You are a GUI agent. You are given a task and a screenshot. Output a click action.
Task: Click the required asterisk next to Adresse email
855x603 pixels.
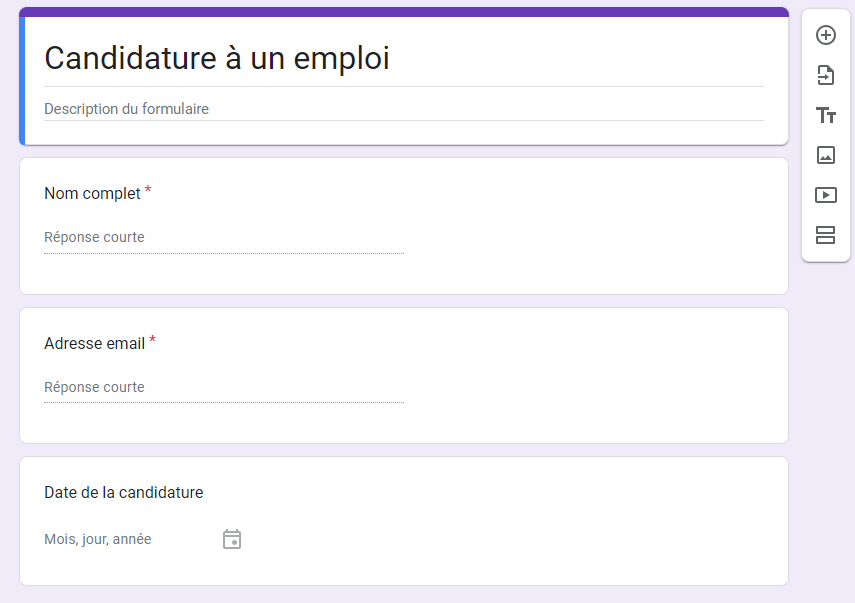click(152, 341)
